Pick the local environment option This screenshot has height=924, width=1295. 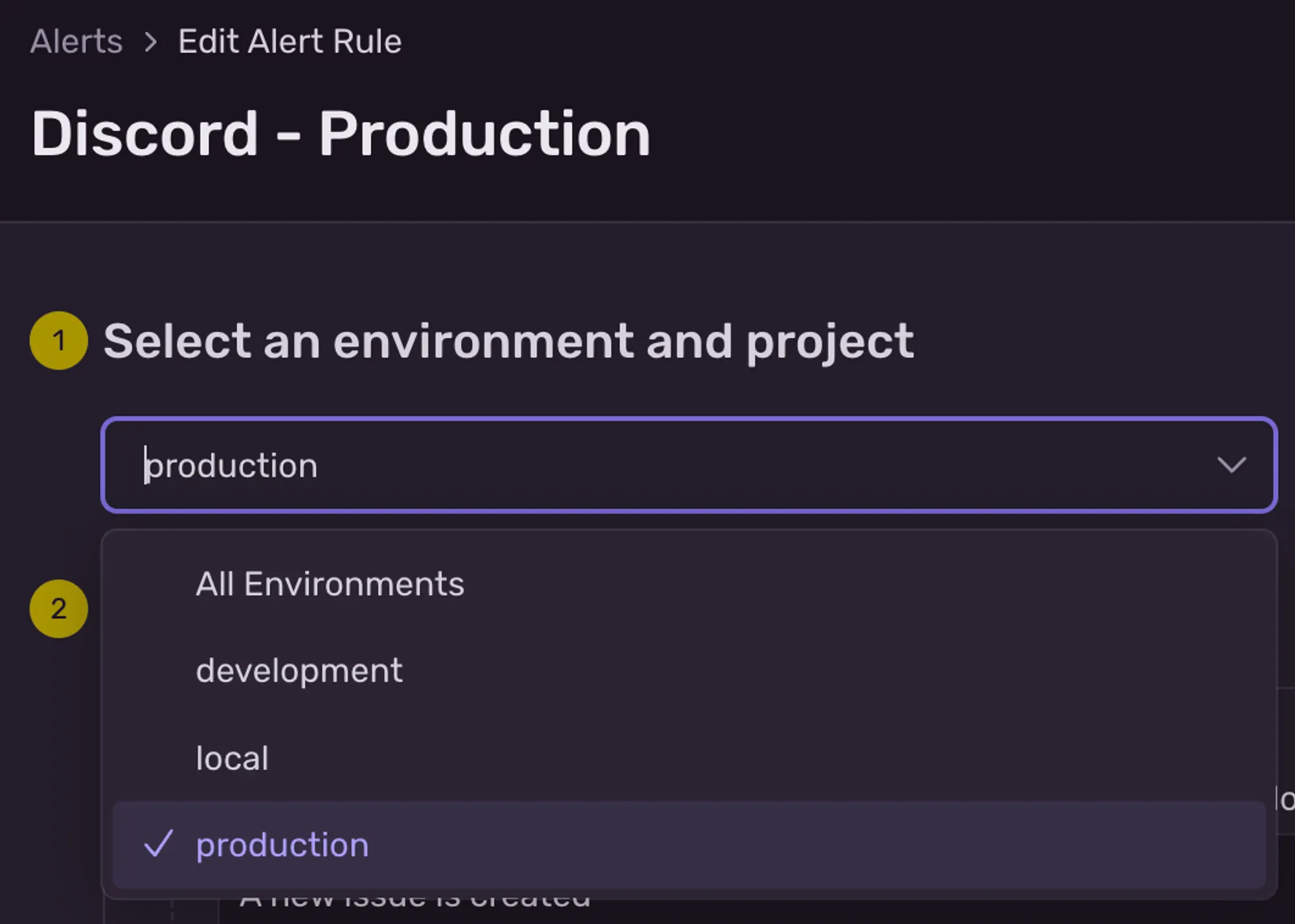tap(232, 758)
